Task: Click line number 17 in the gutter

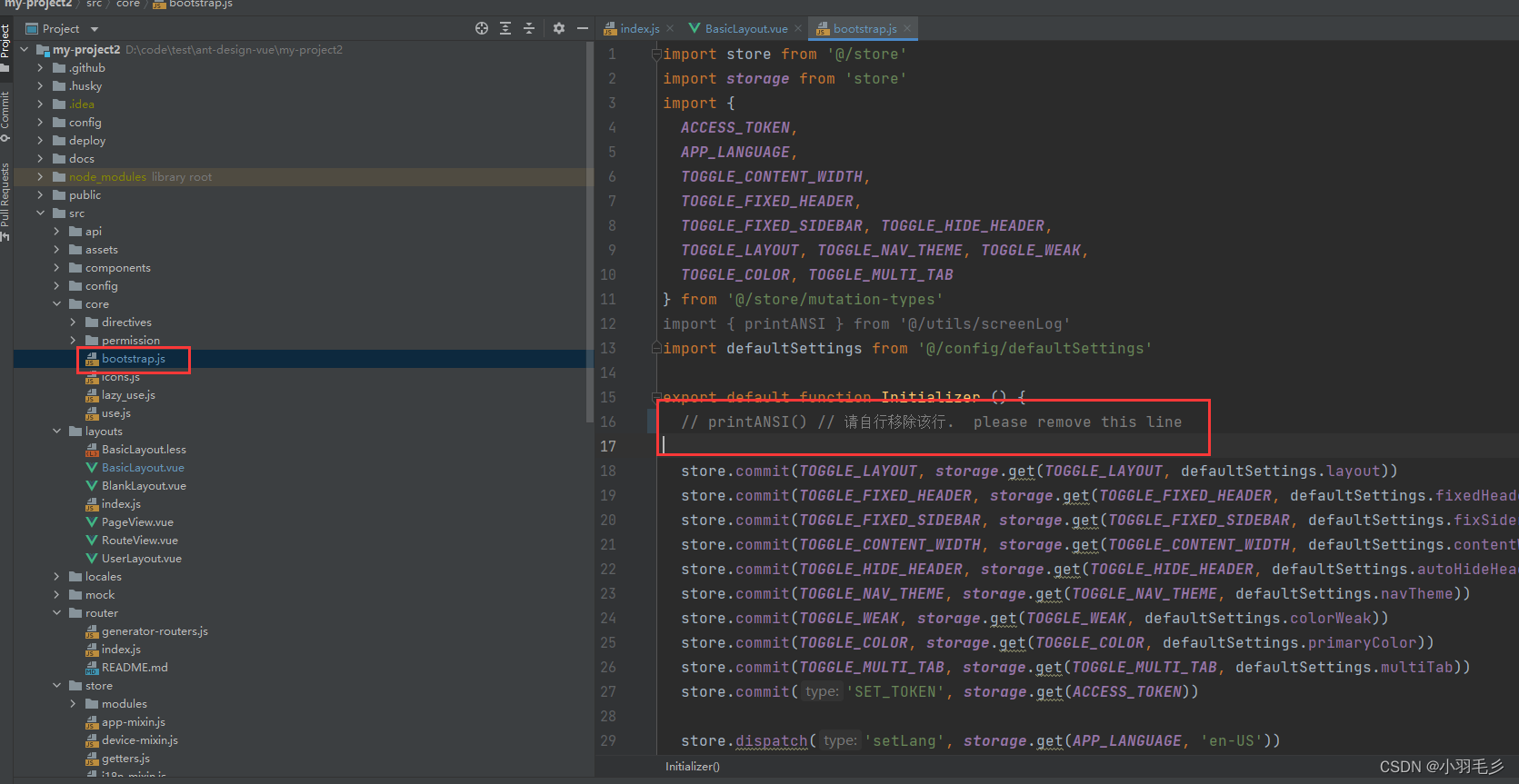Action: point(607,447)
